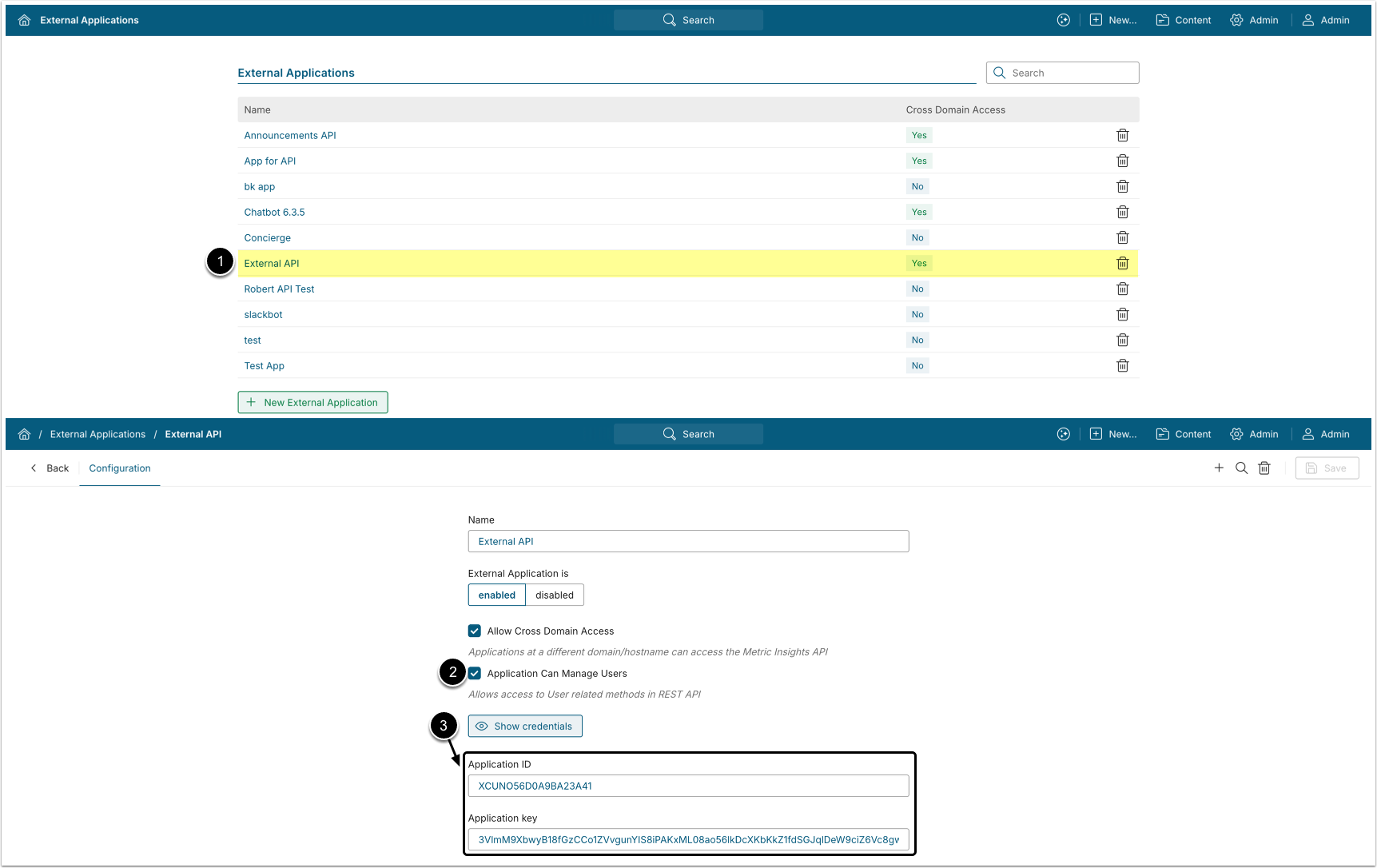Toggle Application Can Manage Users checkbox
The width and height of the screenshot is (1377, 868).
click(475, 673)
